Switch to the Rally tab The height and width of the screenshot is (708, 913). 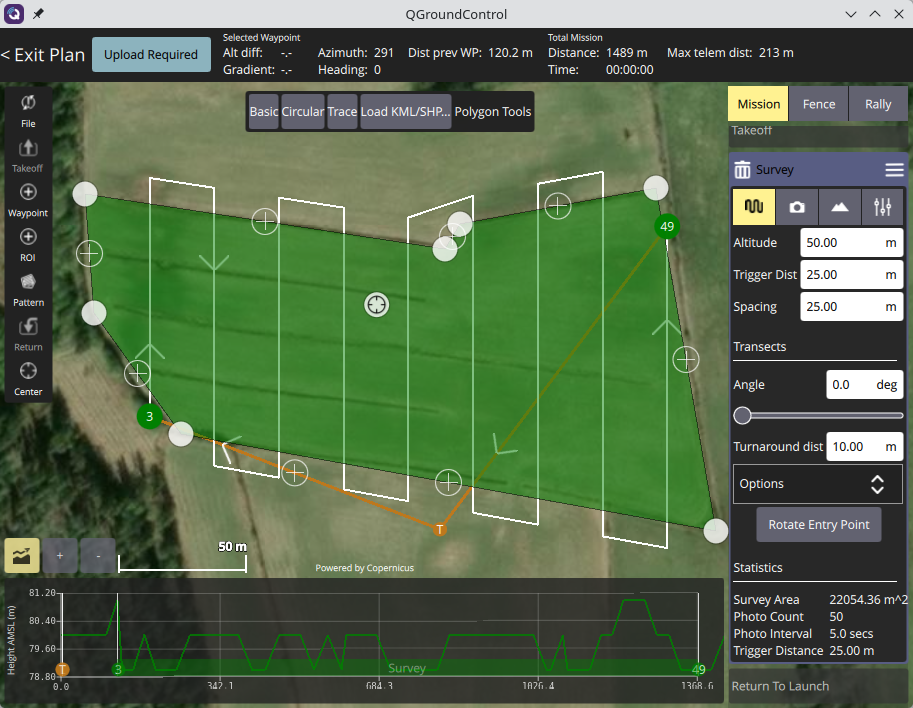[x=878, y=104]
